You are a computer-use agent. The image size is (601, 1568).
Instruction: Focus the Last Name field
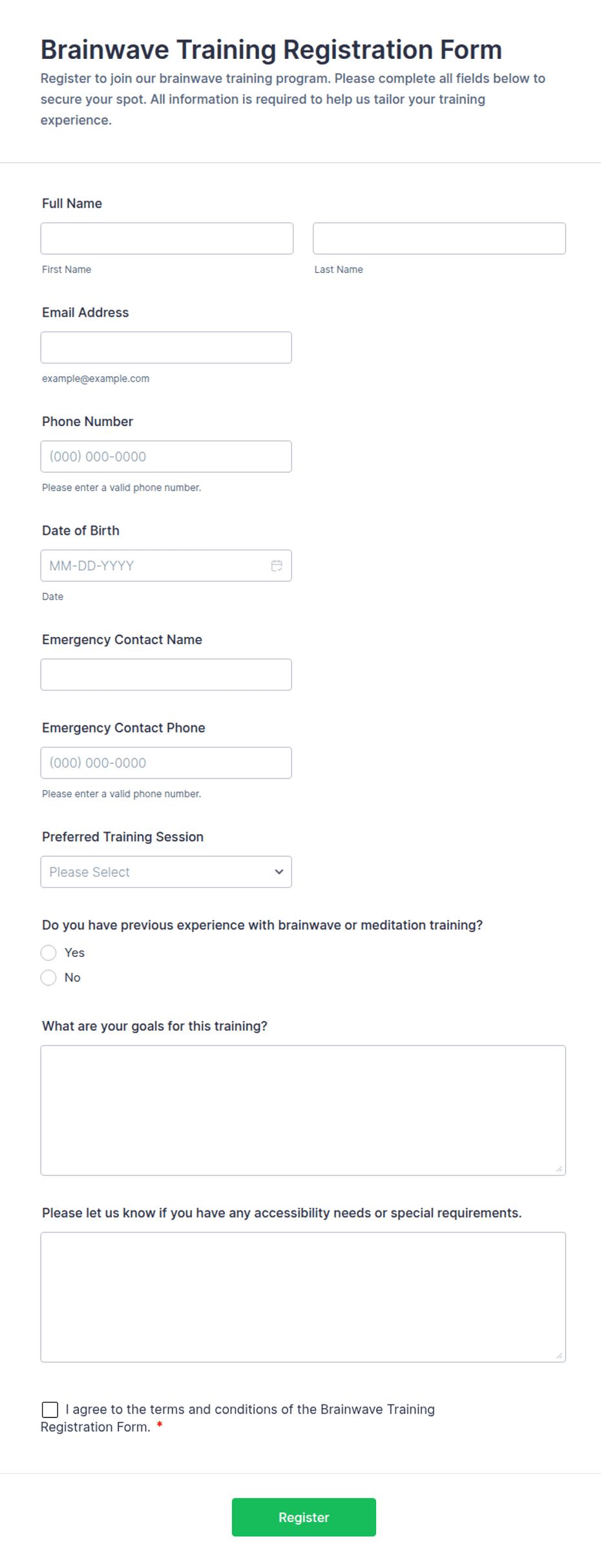[x=439, y=239]
